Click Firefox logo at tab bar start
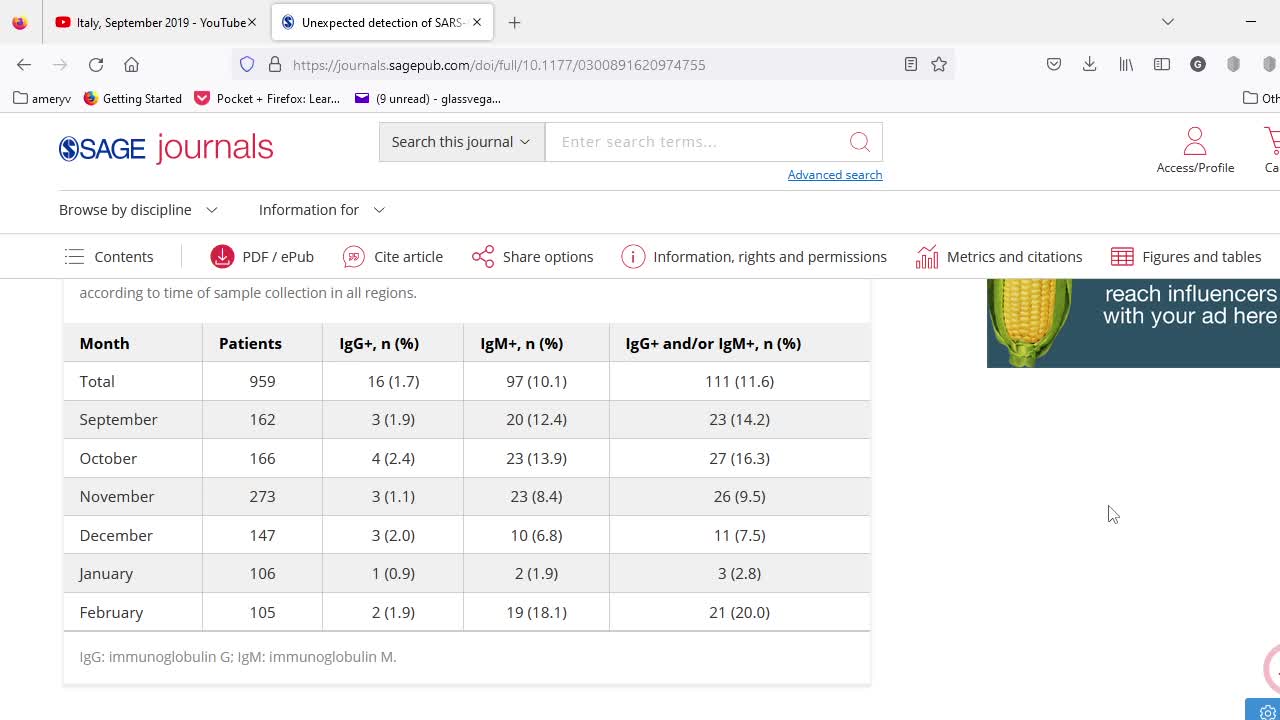The image size is (1280, 720). point(20,22)
